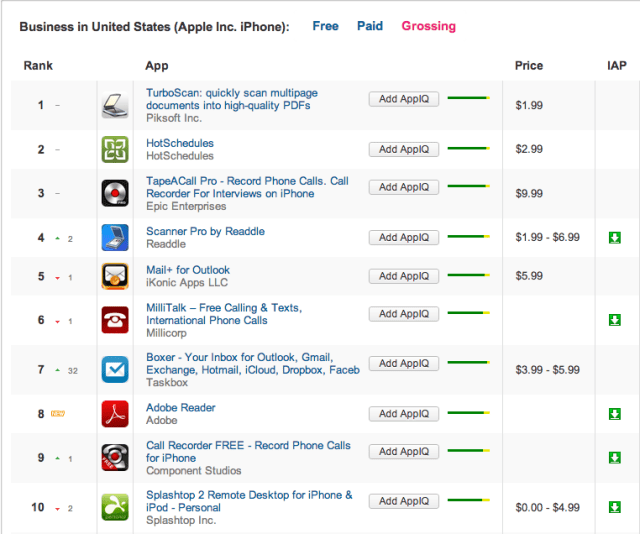Image resolution: width=640 pixels, height=534 pixels.
Task: Select the Grossing chart tab
Action: 428,26
